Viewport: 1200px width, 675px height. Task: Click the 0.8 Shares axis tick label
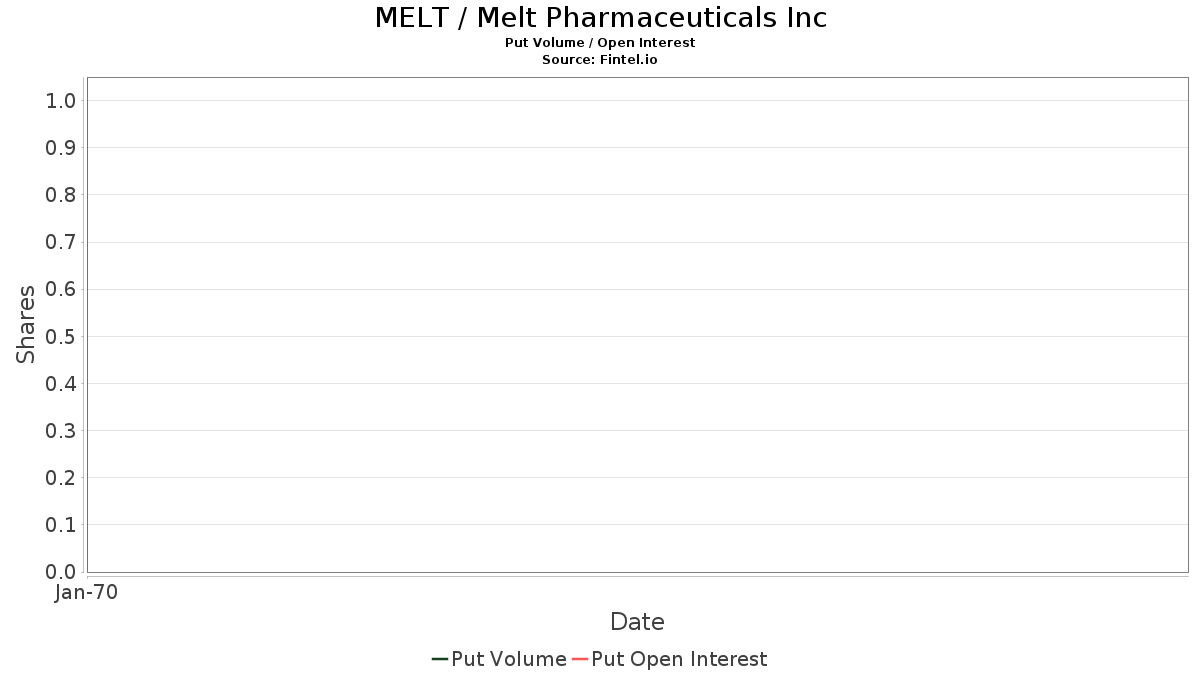tap(61, 195)
